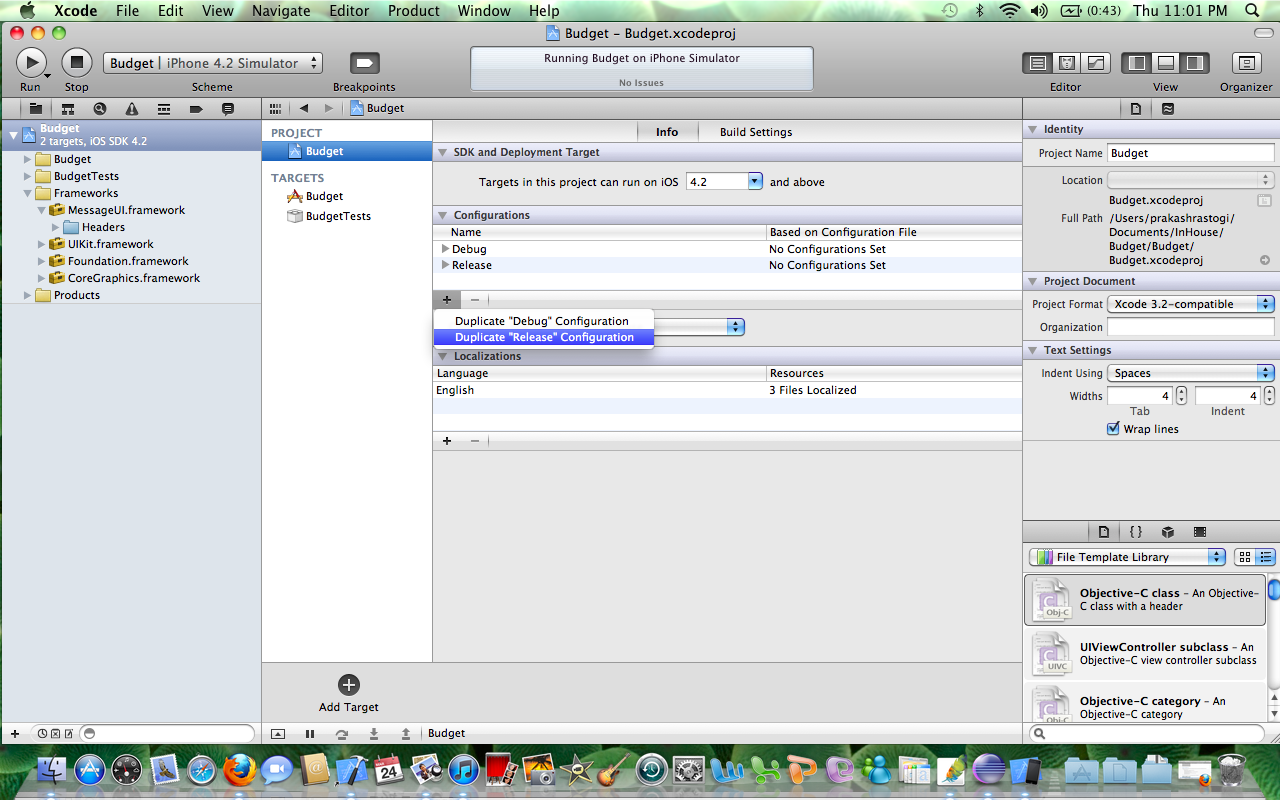Viewport: 1280px width, 800px height.
Task: Open the iOS deployment target 4.2 combo box
Action: (725, 182)
